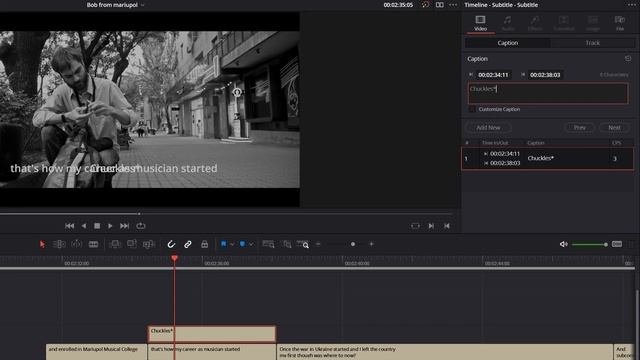The height and width of the screenshot is (360, 640).
Task: Click the Insert Clip toolbar icon
Action: 115,244
